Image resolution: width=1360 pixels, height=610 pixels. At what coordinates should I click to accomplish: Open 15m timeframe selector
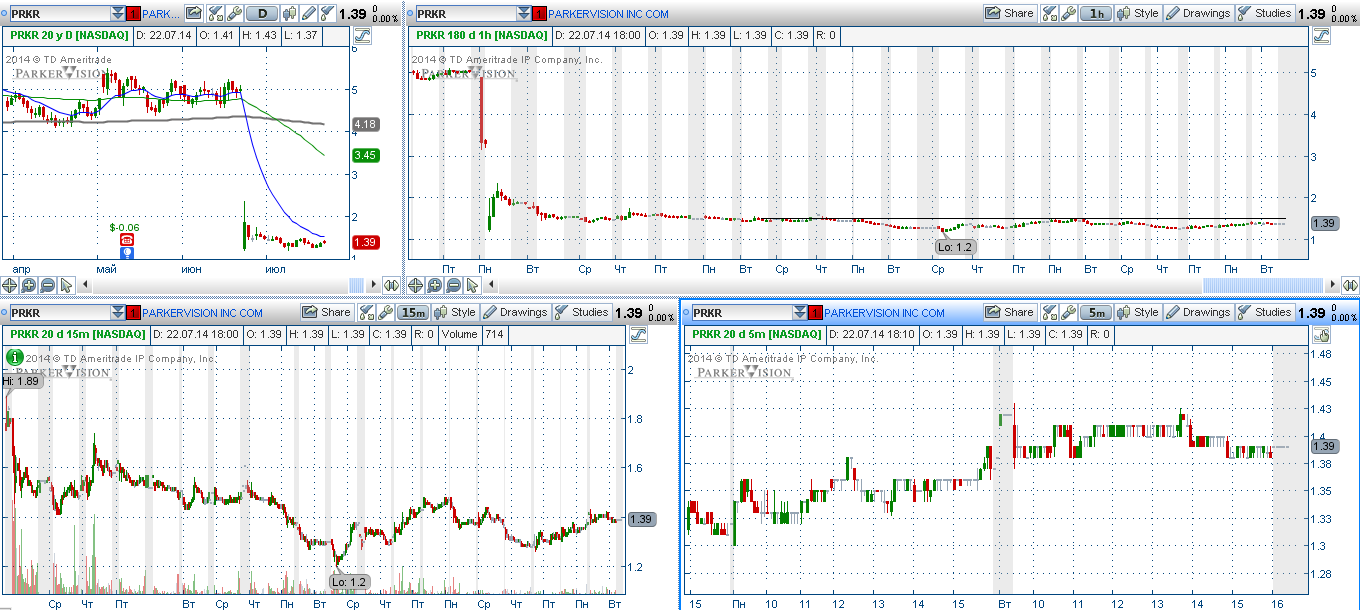pos(414,313)
